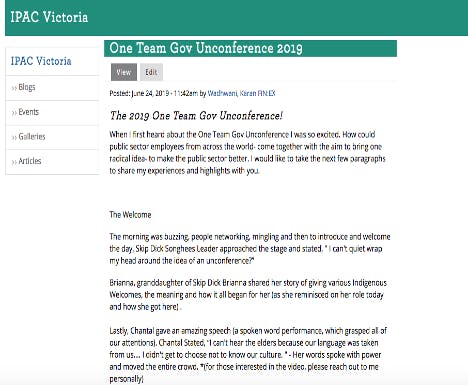Click the paragraph about Brianna, granddaughter of Skip Dick
The image size is (468, 385).
(248, 295)
